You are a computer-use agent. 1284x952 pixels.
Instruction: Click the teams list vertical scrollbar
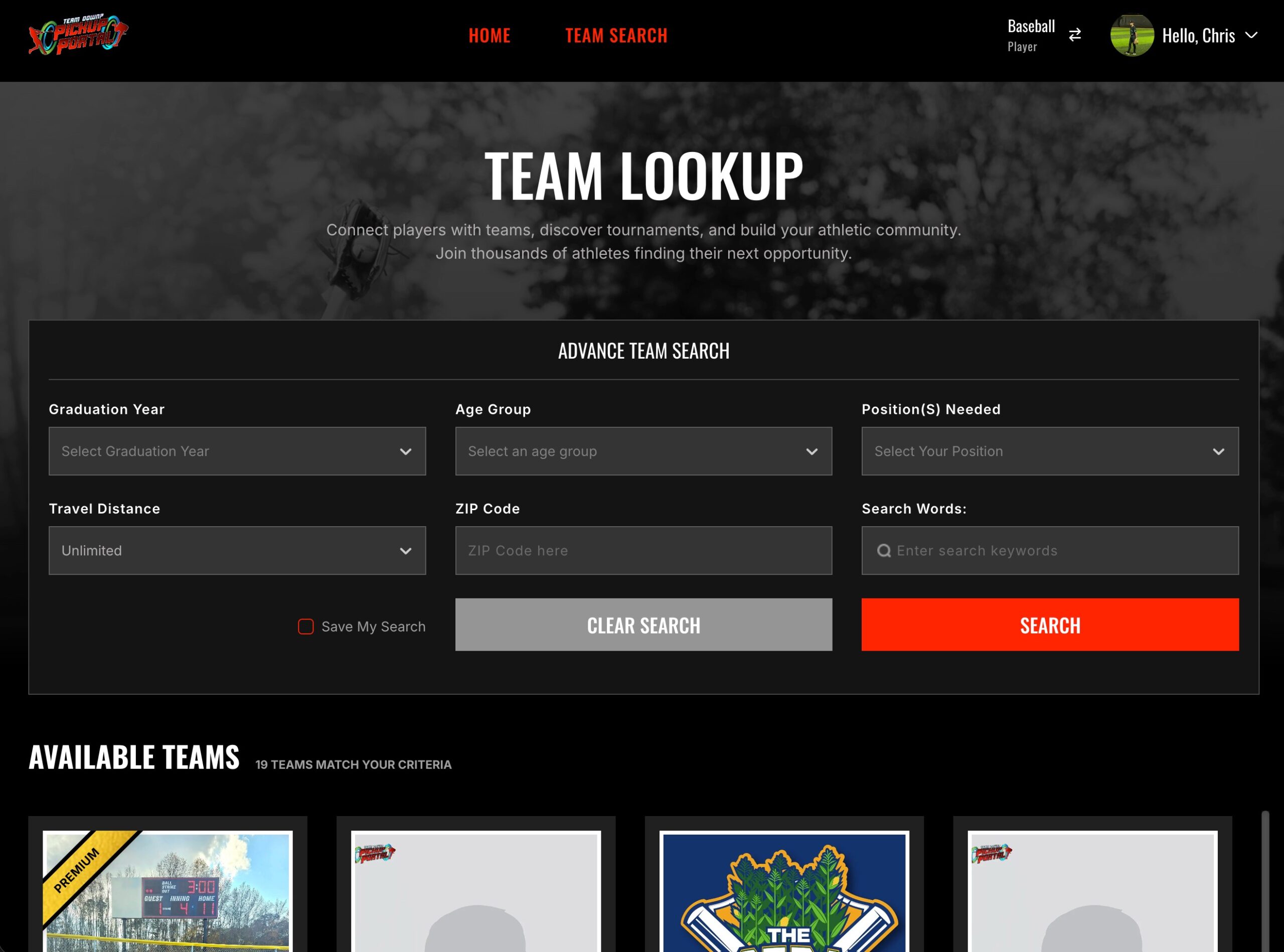click(1265, 882)
